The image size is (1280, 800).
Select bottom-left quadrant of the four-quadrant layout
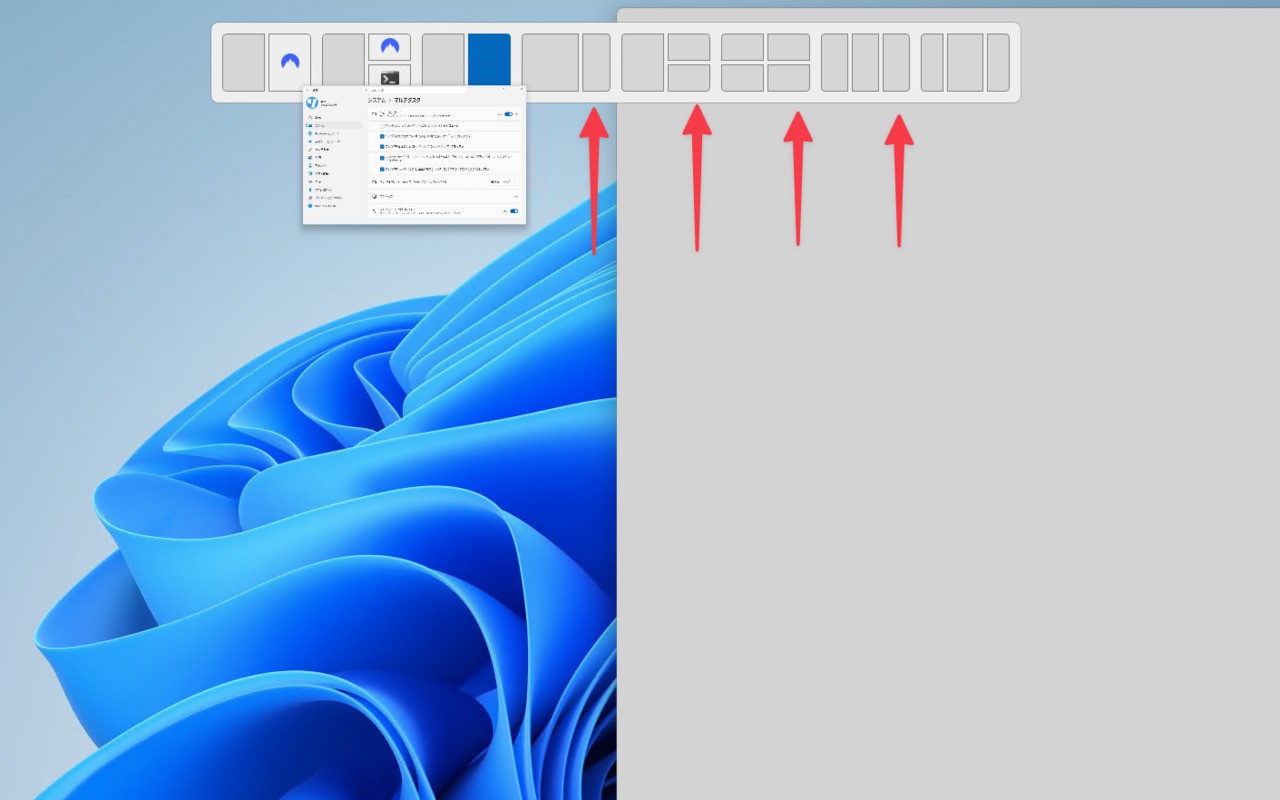(x=743, y=78)
